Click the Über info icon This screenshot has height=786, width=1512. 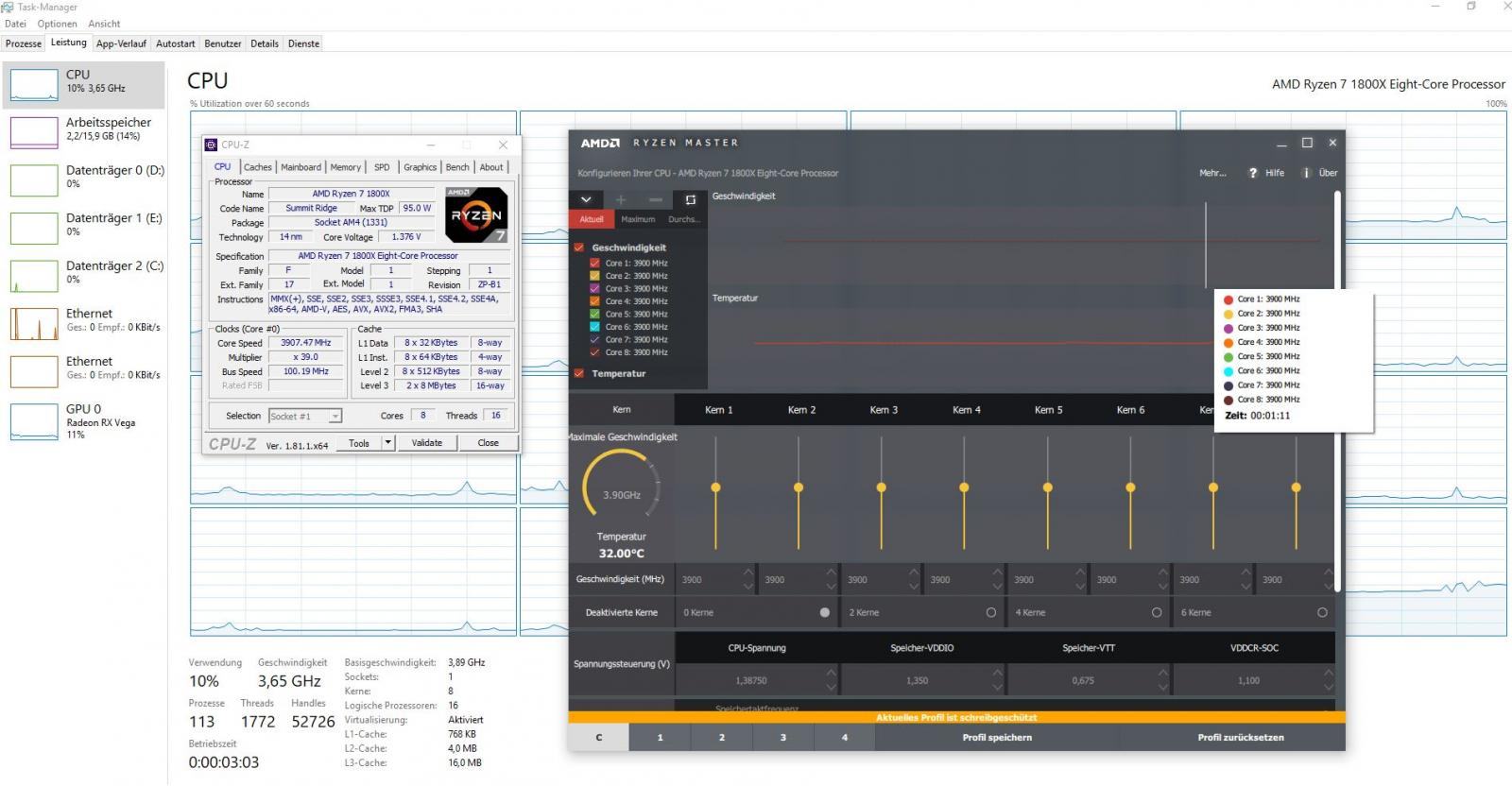[x=1306, y=173]
